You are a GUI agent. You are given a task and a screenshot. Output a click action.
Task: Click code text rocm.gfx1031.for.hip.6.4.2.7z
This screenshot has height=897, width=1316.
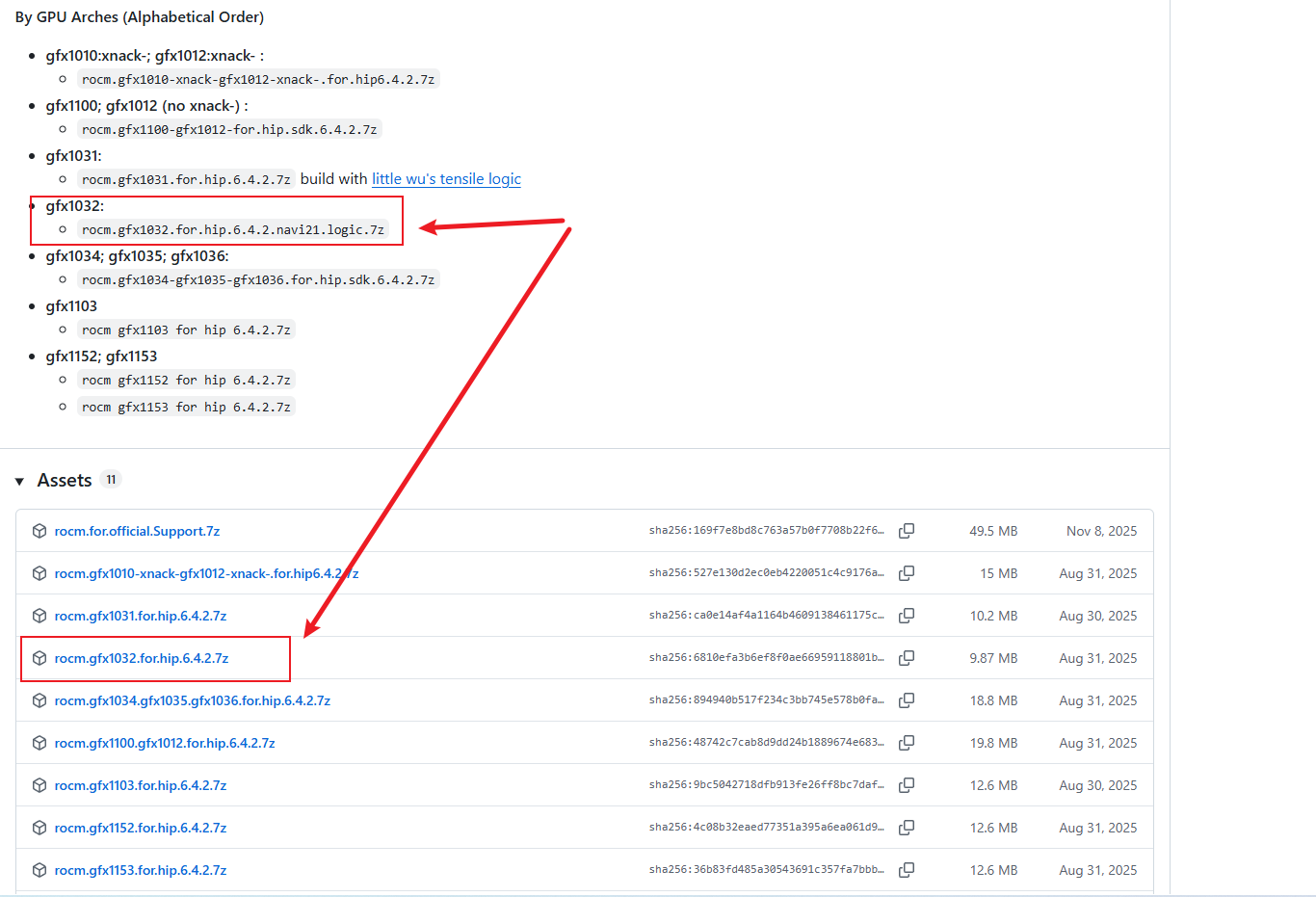(186, 179)
